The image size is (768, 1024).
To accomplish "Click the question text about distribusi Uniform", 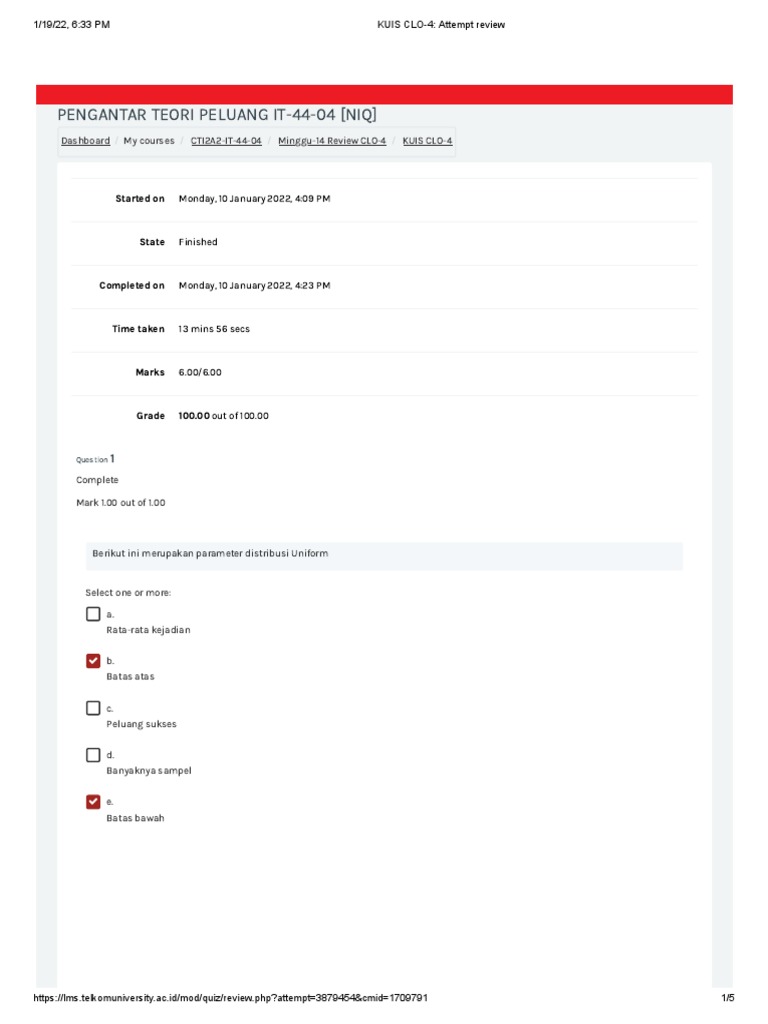I will click(210, 554).
